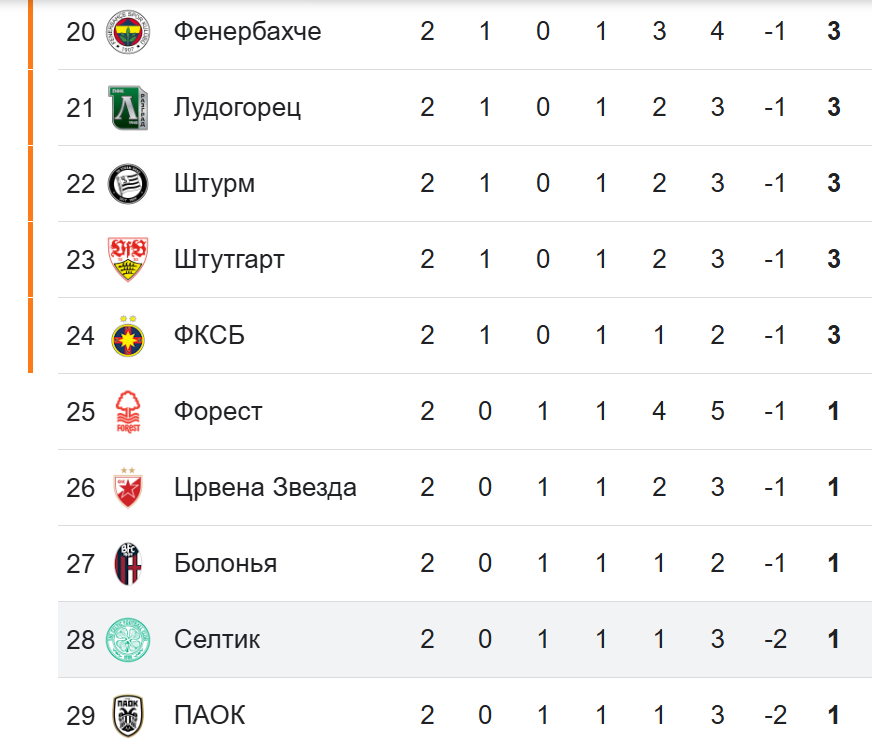
Task: Open the Црвена Звезда team link
Action: point(265,488)
